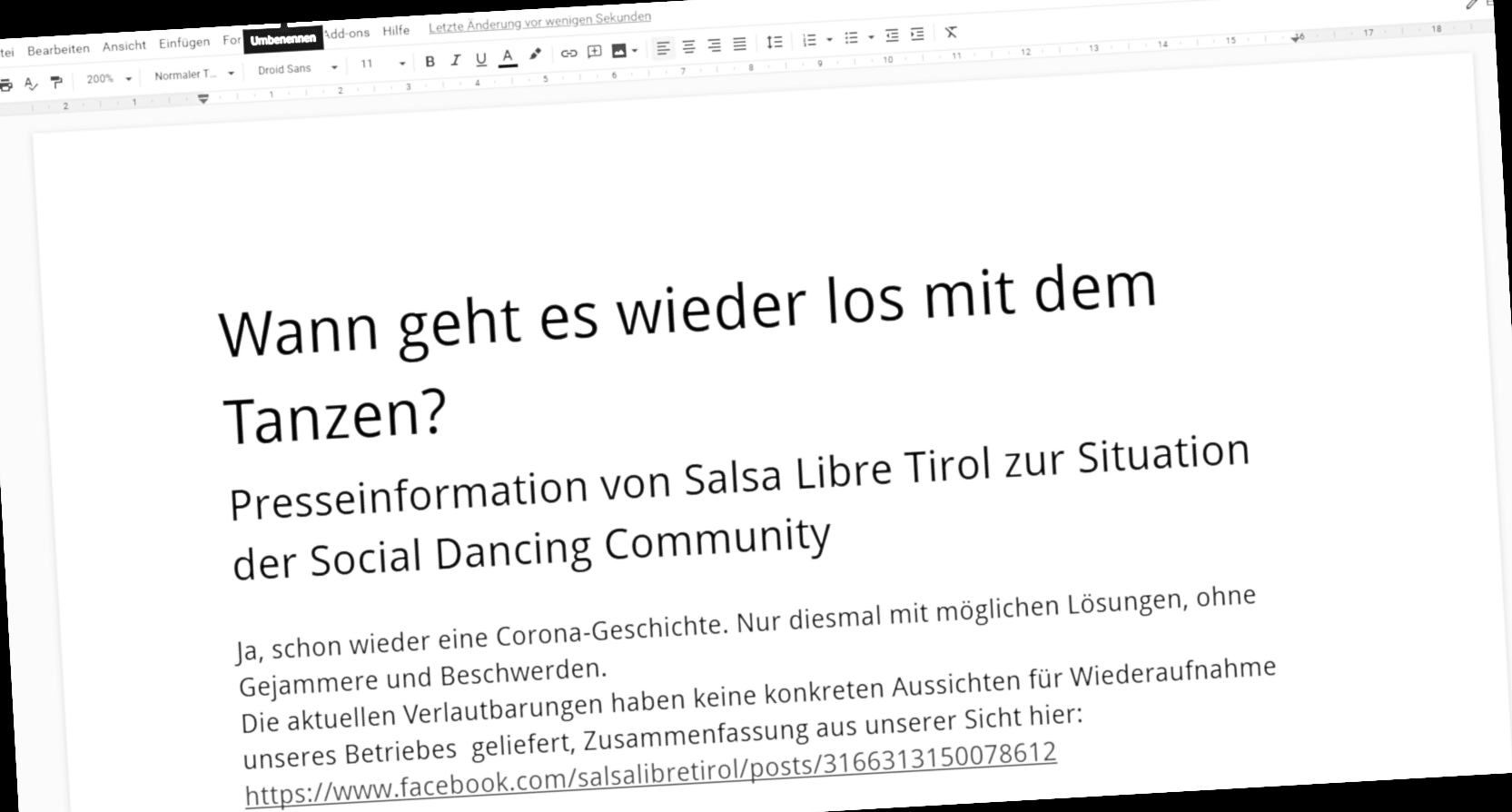Run the spell check tool

(31, 84)
